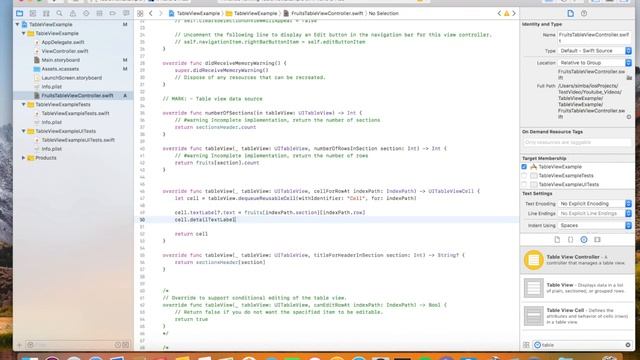Image resolution: width=640 pixels, height=360 pixels.
Task: Open the Debug navigator
Action: (99, 13)
